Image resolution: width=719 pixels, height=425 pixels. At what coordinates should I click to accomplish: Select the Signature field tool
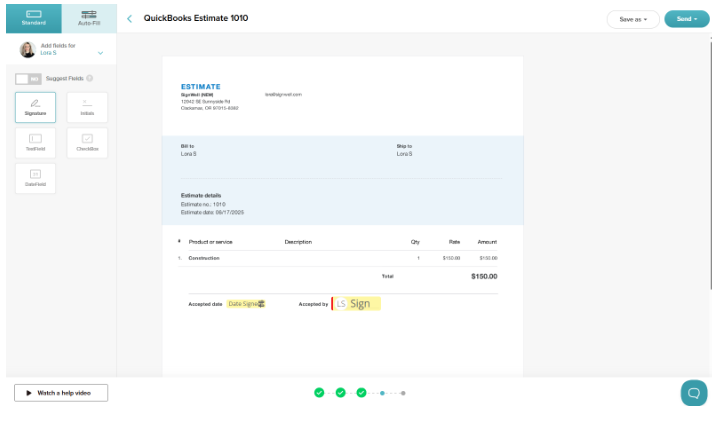(x=35, y=107)
